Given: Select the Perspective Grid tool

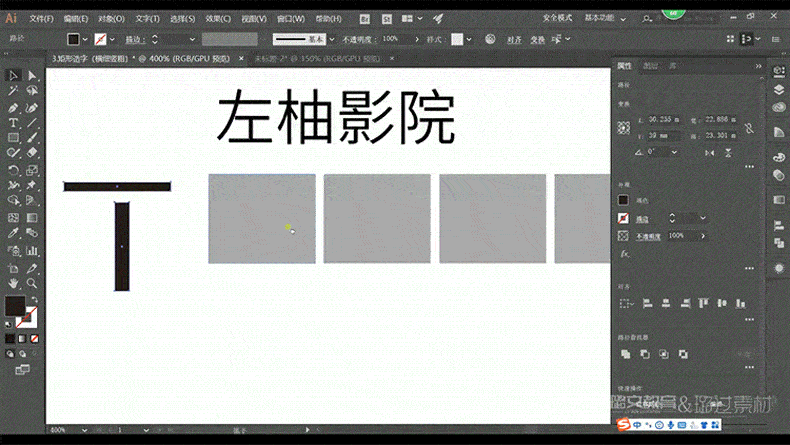Looking at the screenshot, I should coord(32,200).
